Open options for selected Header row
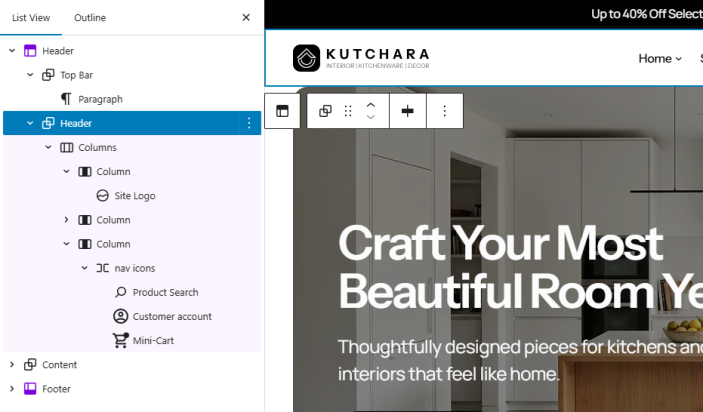 pos(249,123)
